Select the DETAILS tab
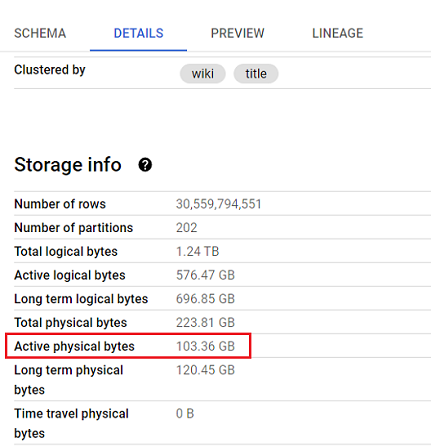Viewport: 431px width, 447px height. [138, 33]
